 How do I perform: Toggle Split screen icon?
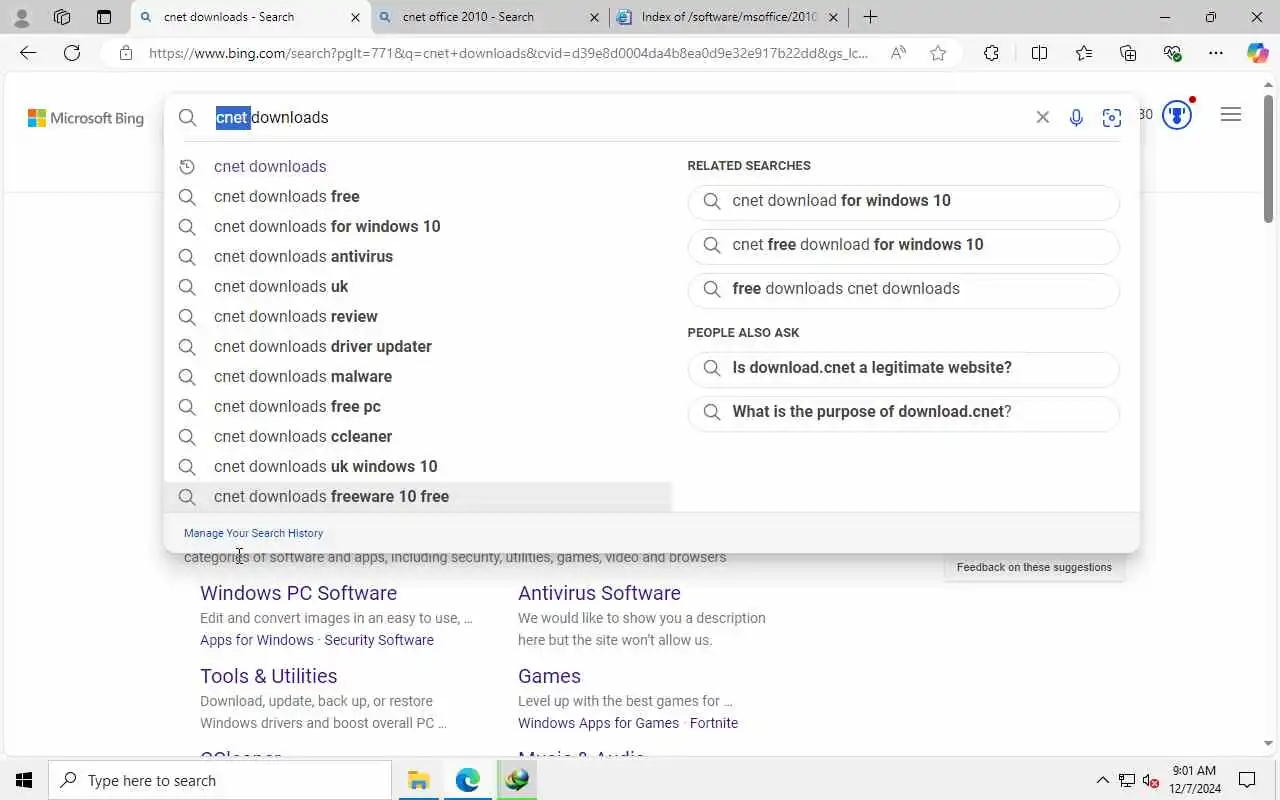[1039, 53]
